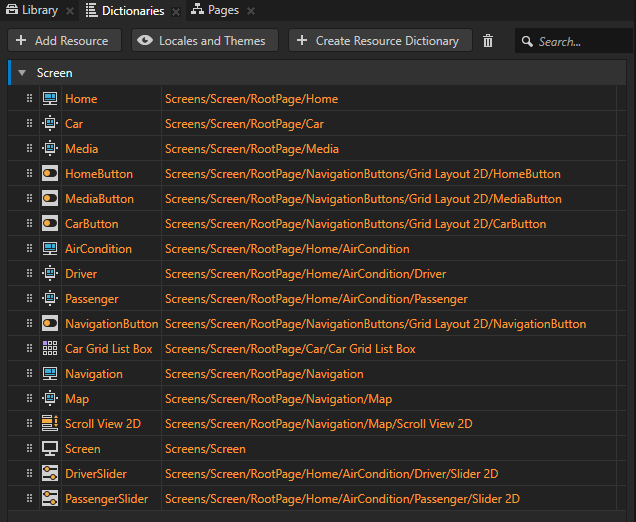
Task: Click the DriverSlider slider icon
Action: (50, 474)
